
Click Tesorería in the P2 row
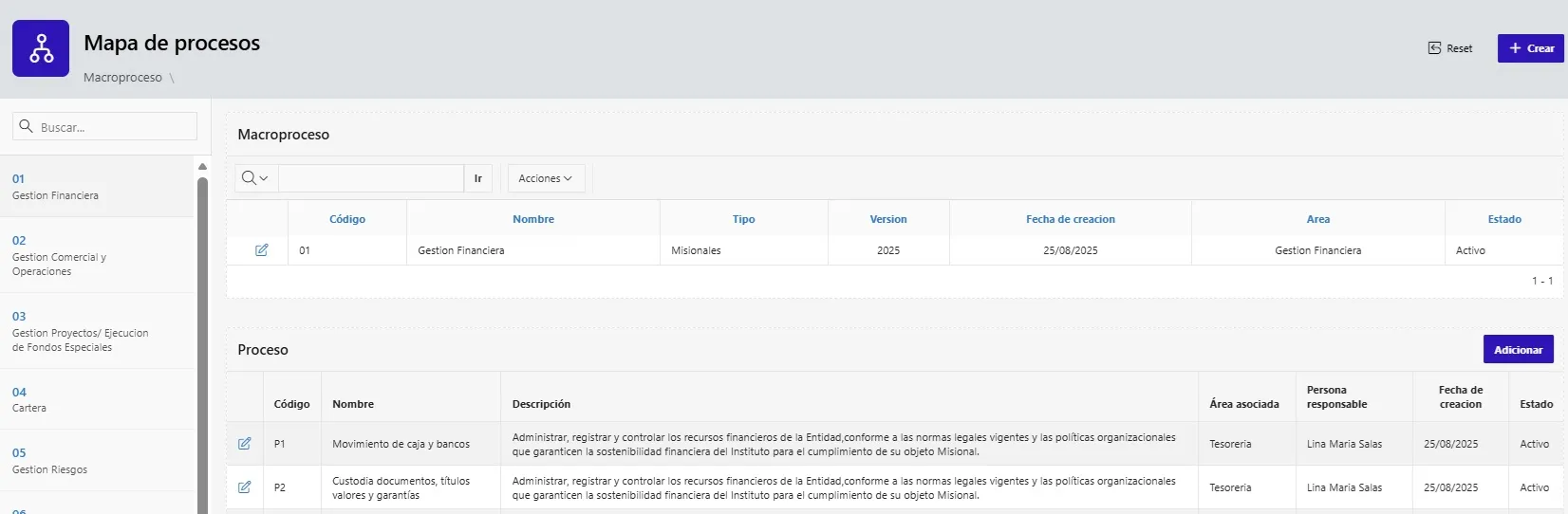pos(1230,487)
